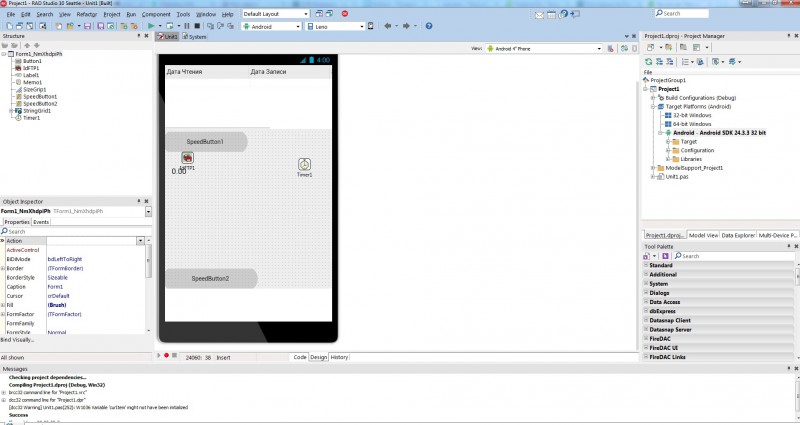The width and height of the screenshot is (800, 425).
Task: Refresh the Project Manager tree
Action: (x=648, y=62)
